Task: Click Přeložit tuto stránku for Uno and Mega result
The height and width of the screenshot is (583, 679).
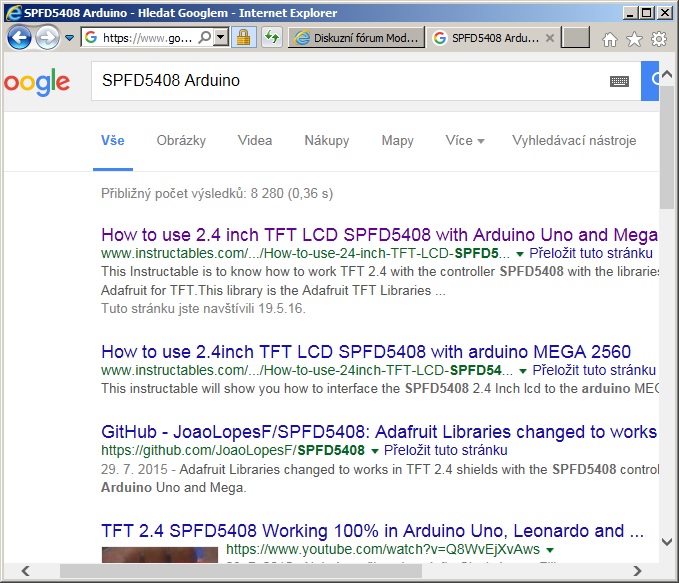Action: pos(591,253)
